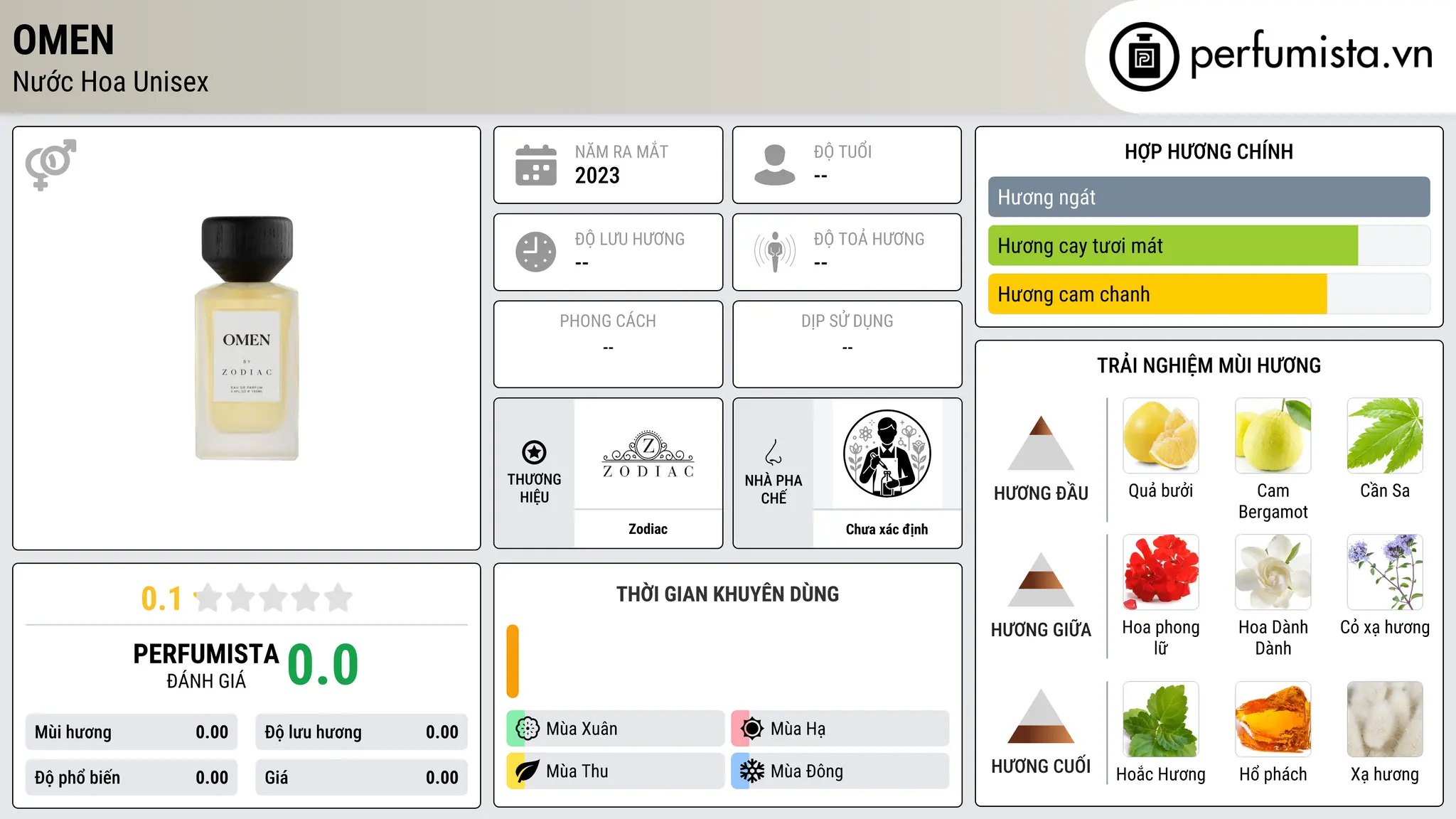Viewport: 1456px width, 819px height.
Task: Click the perfumista.vn bottle logo icon
Action: (x=1144, y=57)
